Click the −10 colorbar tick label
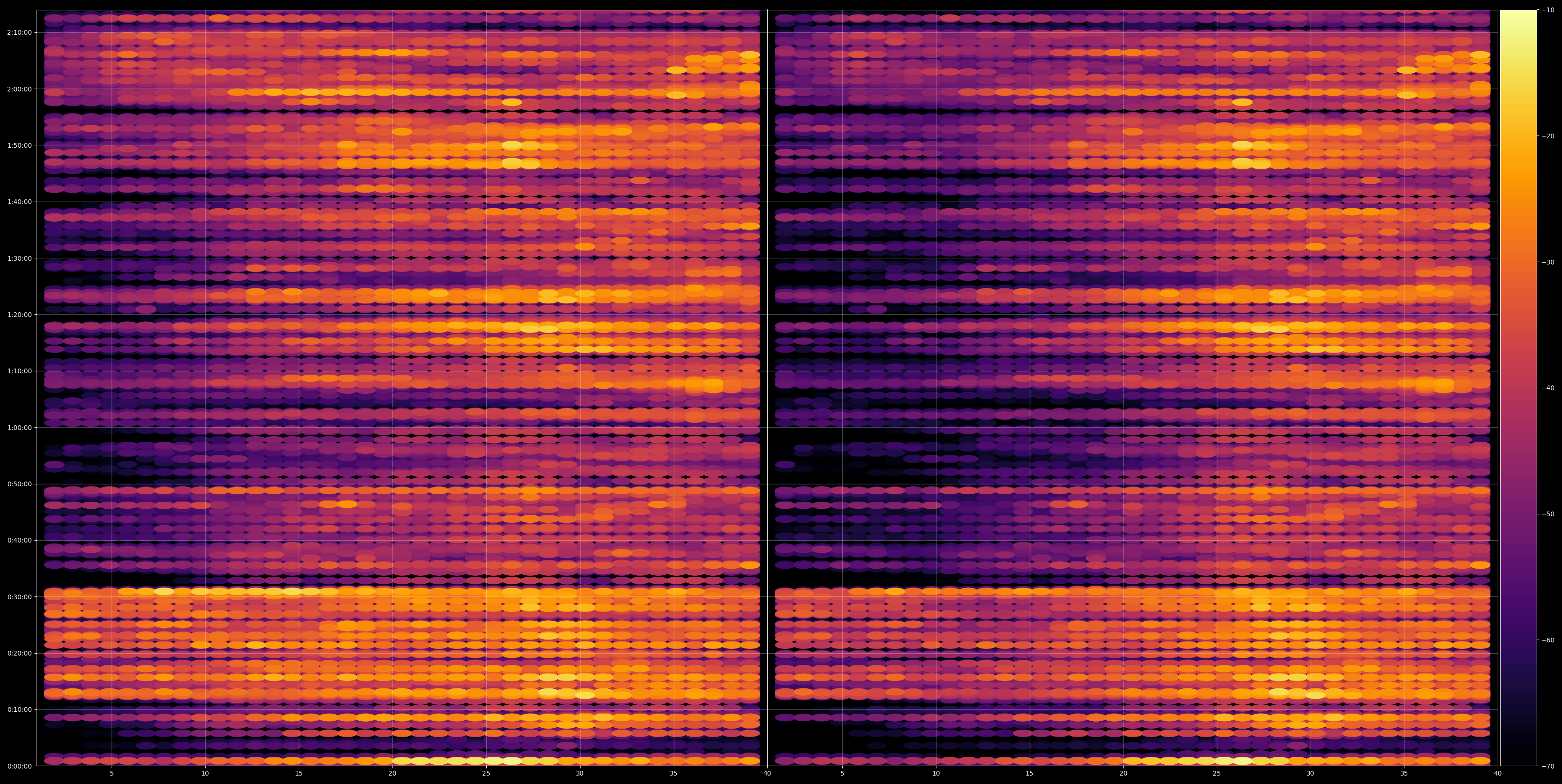1562x784 pixels. pyautogui.click(x=1547, y=10)
